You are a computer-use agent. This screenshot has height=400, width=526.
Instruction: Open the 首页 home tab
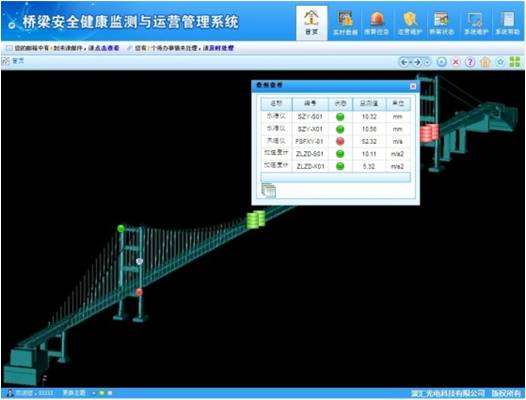pyautogui.click(x=311, y=23)
